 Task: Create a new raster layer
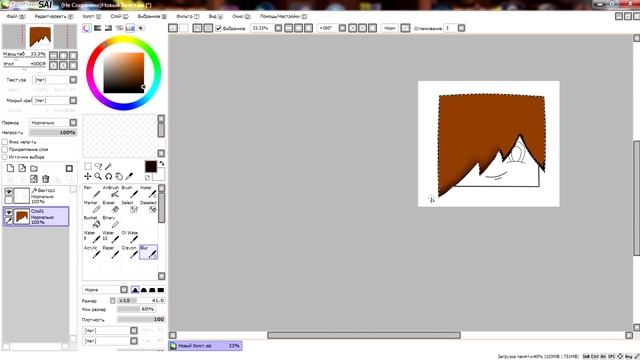(10, 168)
